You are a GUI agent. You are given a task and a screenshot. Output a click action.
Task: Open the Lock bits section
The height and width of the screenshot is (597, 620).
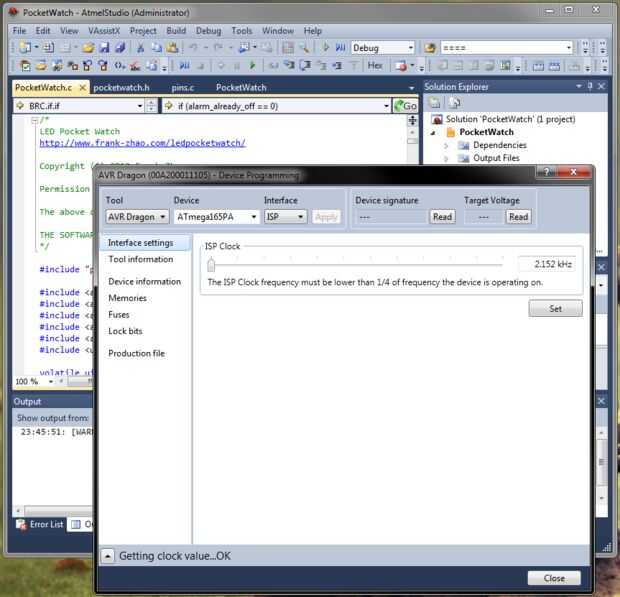[x=125, y=331]
